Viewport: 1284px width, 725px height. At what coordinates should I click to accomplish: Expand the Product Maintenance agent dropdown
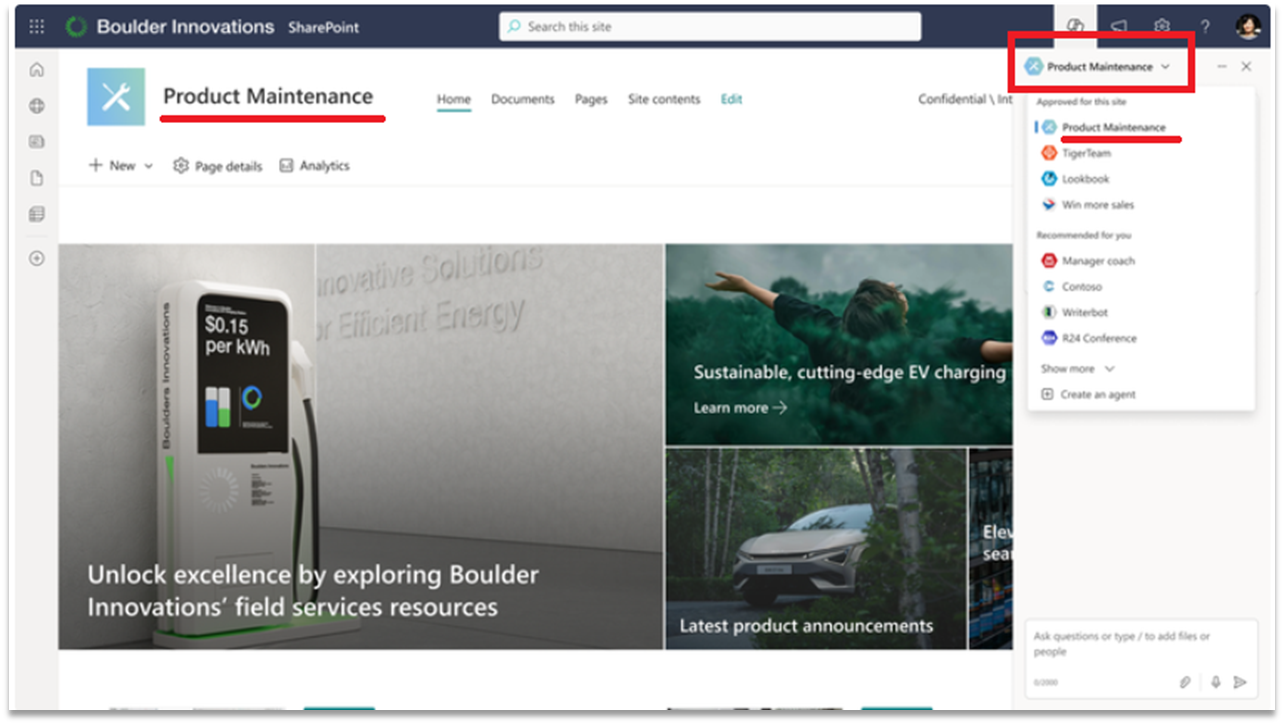click(x=1099, y=67)
